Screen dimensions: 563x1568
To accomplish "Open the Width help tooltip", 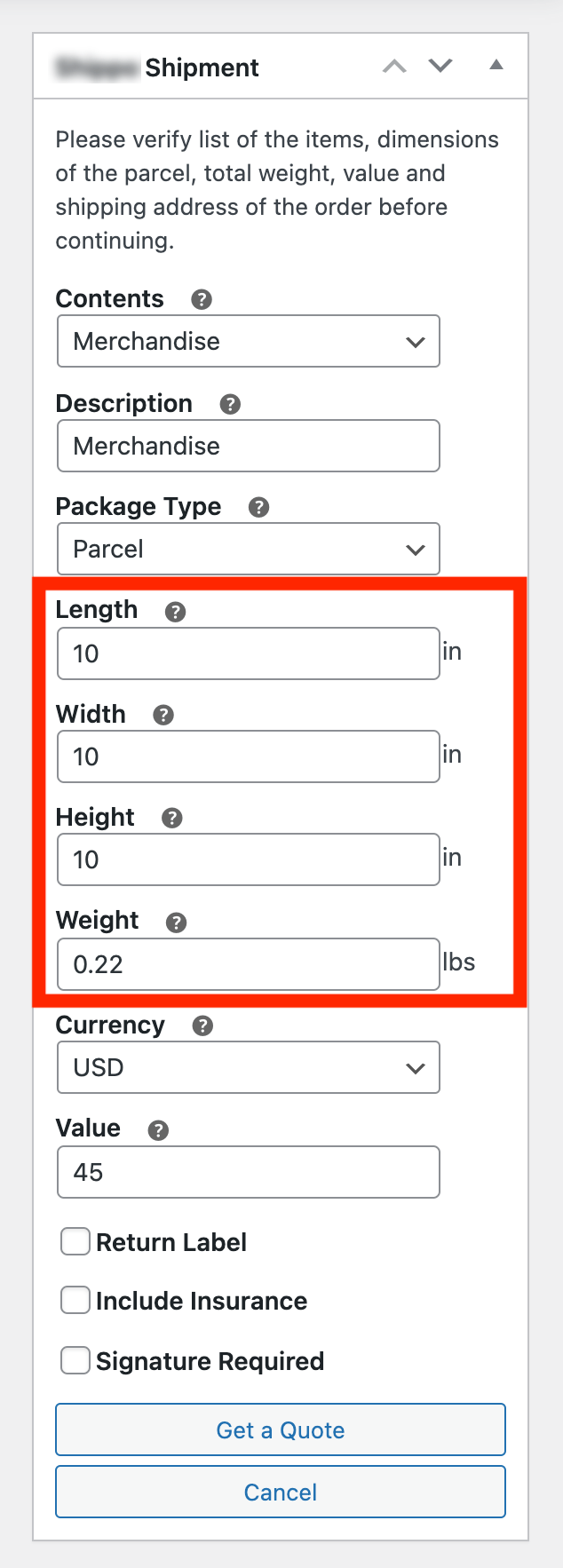I will click(x=163, y=714).
